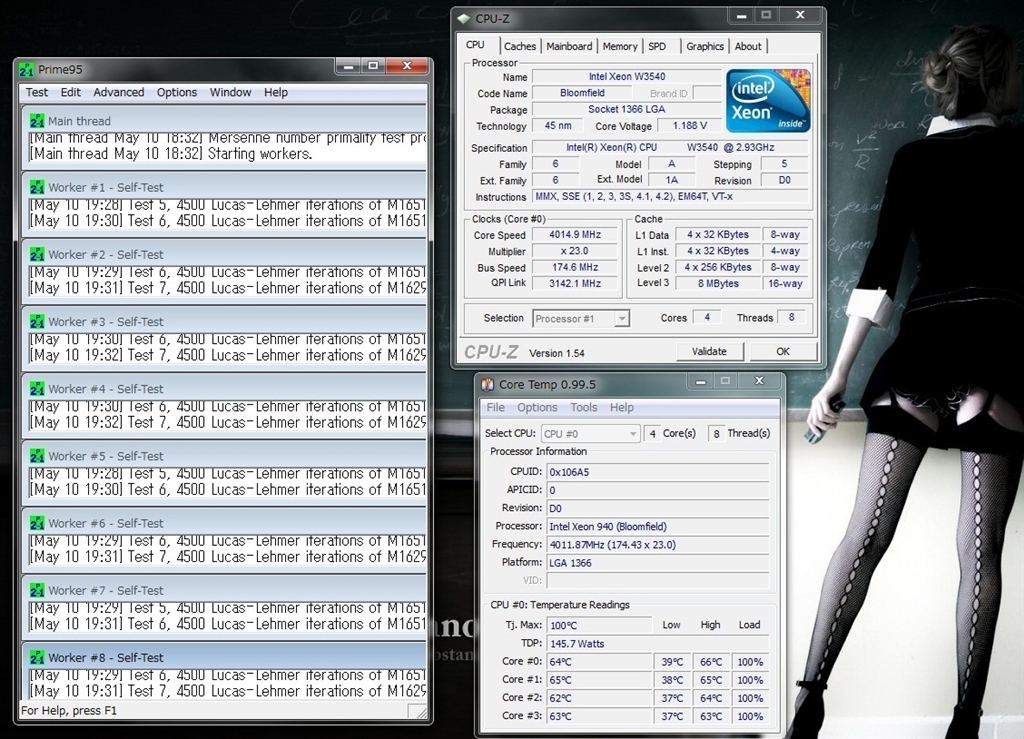Click the Intel Xeon inside logo
This screenshot has height=739, width=1024.
pos(769,101)
